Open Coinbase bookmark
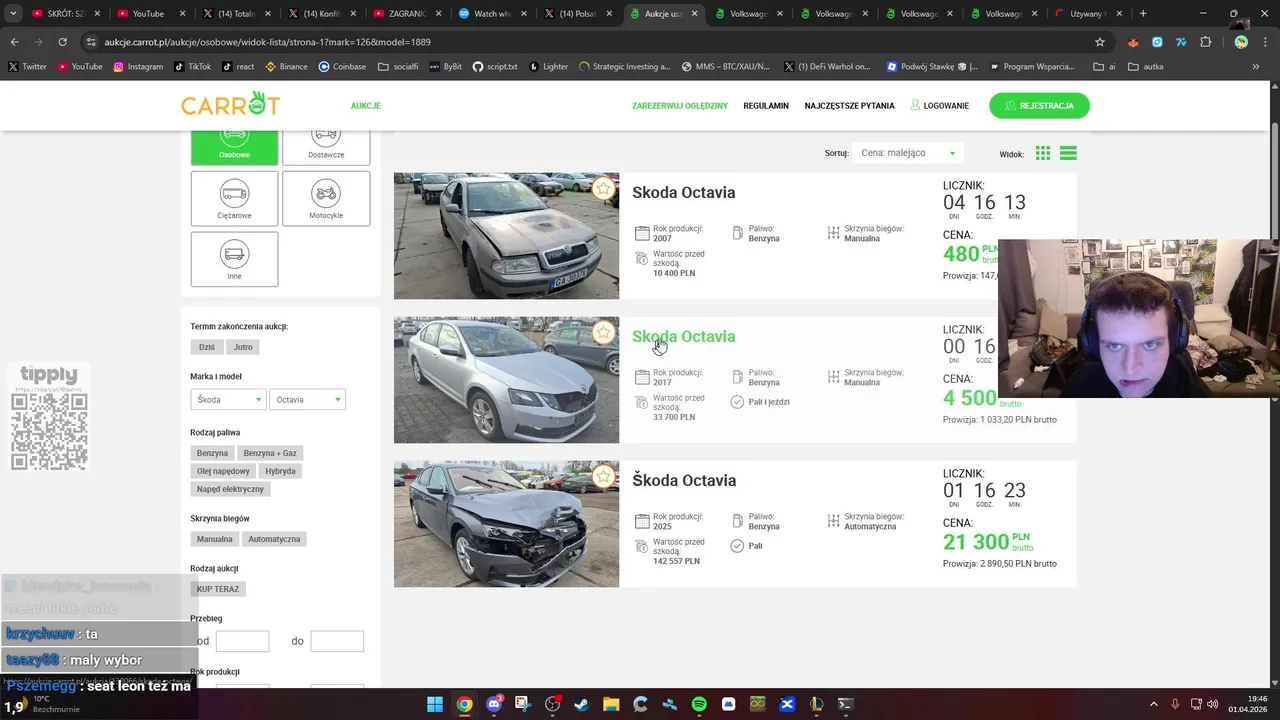Image resolution: width=1280 pixels, height=720 pixels. tap(342, 67)
